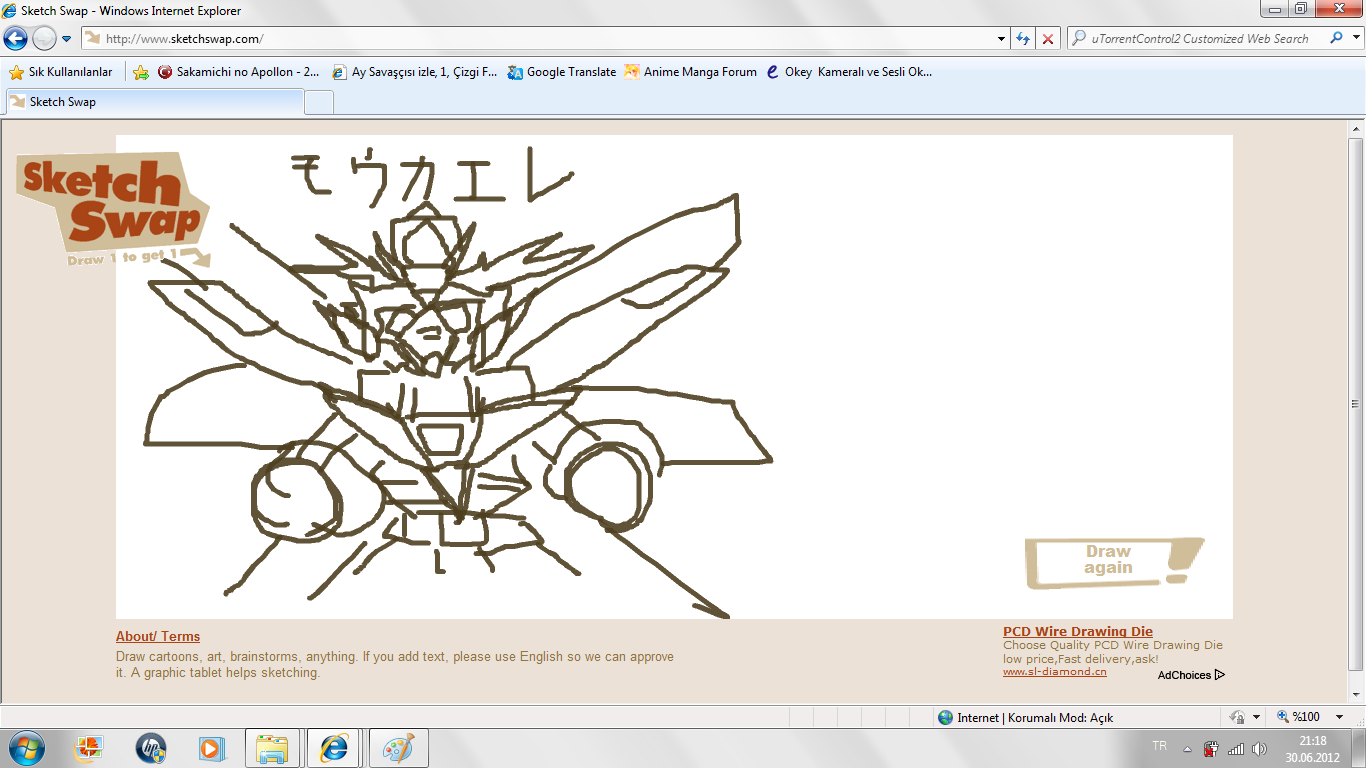
Task: Open Anime Manga Forum bookmark
Action: [x=690, y=72]
